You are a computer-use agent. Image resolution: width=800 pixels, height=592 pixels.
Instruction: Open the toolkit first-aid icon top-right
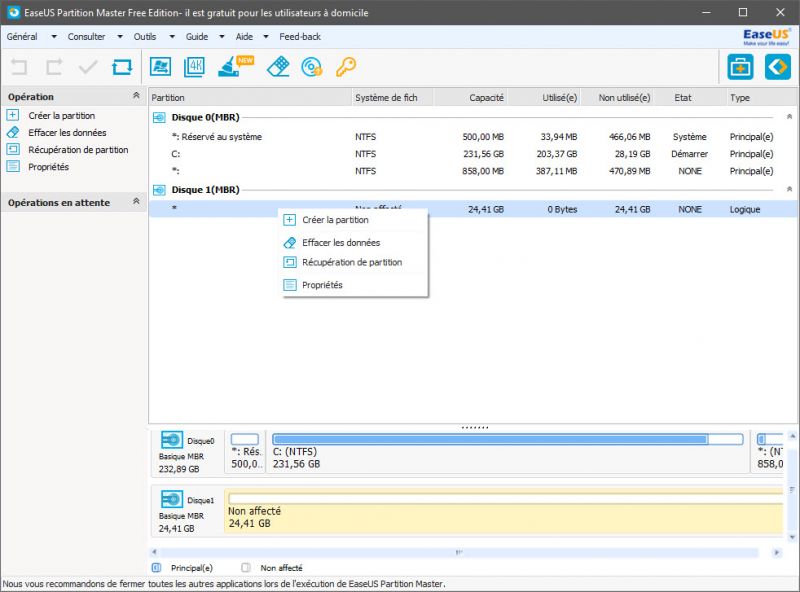point(740,67)
